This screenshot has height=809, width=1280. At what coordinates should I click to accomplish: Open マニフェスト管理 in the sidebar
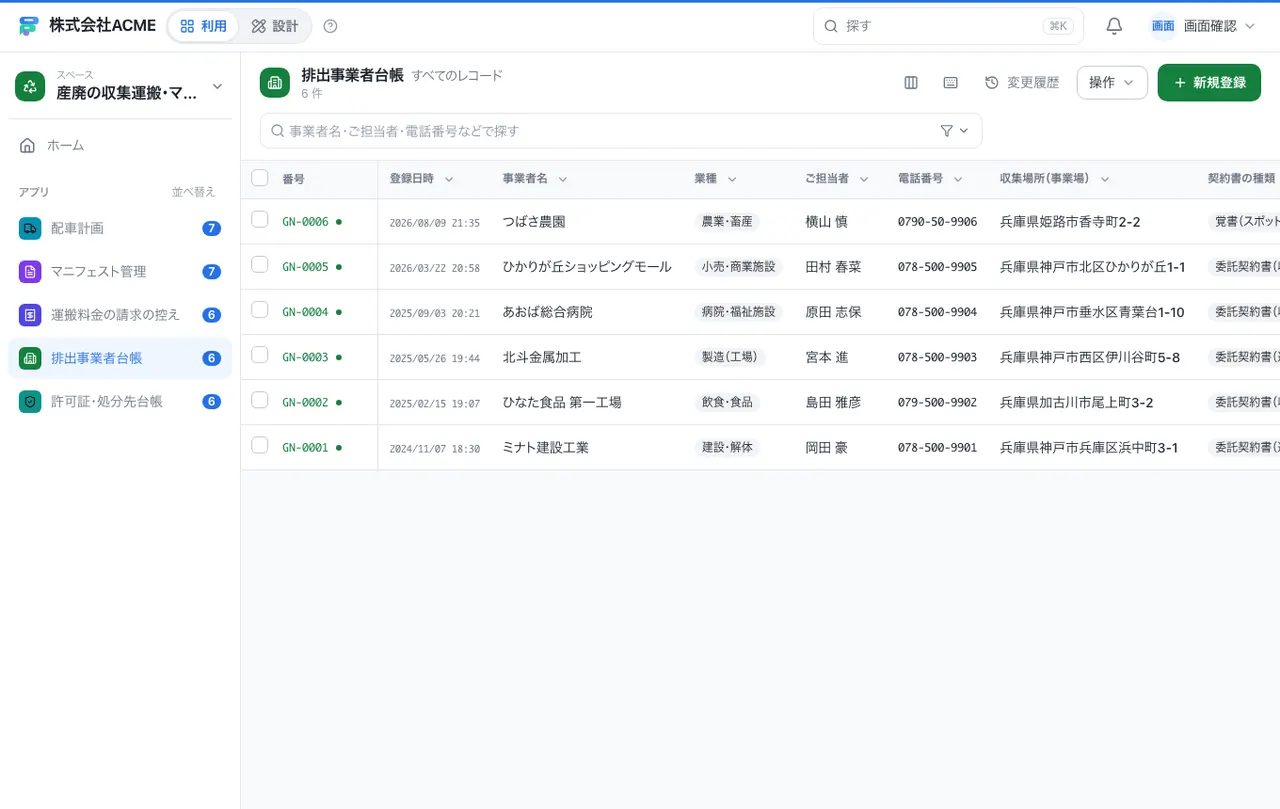click(x=120, y=271)
